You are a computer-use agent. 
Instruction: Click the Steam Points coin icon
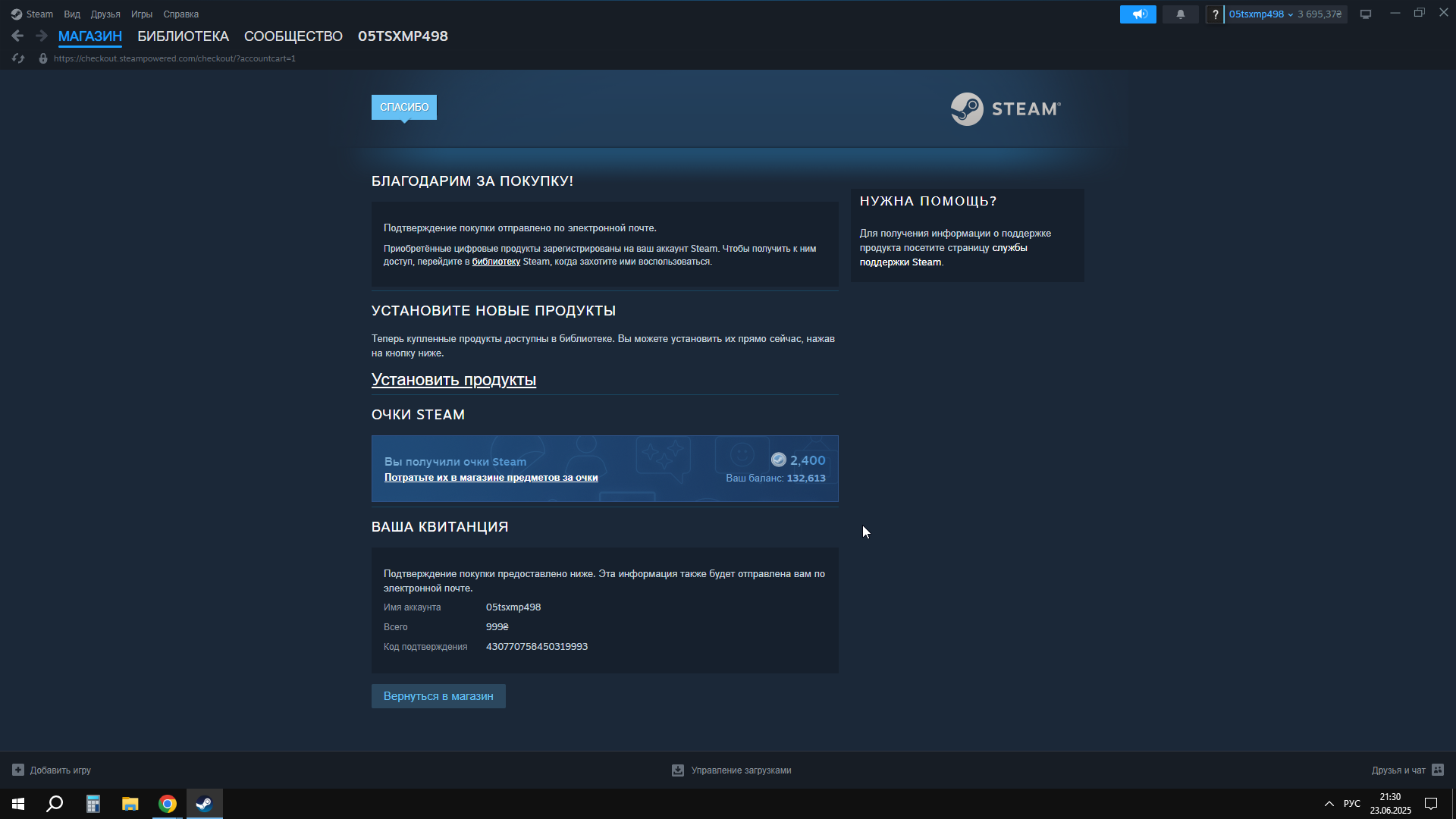coord(778,460)
